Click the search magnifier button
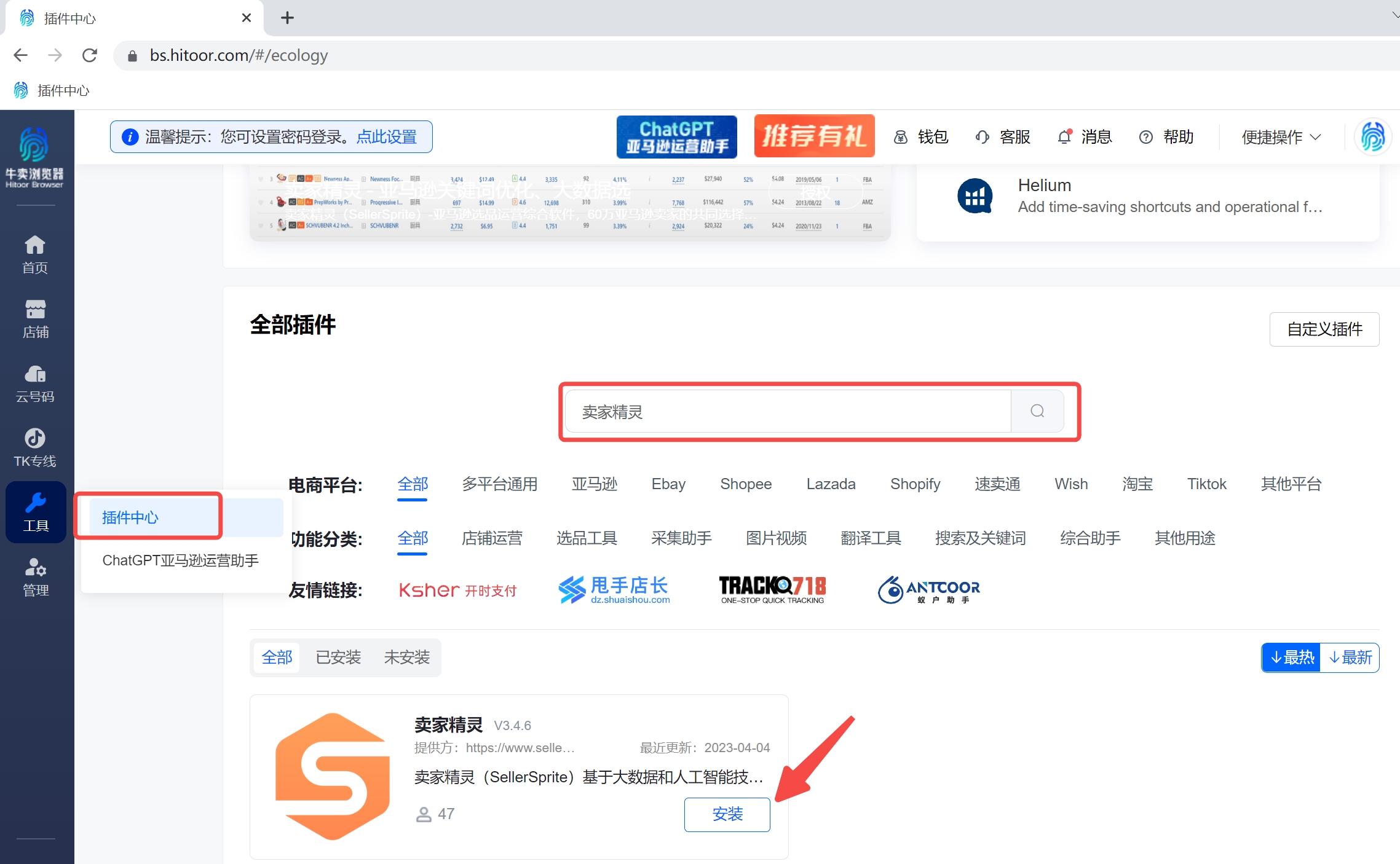Screen dimensions: 1400x864 point(1037,411)
